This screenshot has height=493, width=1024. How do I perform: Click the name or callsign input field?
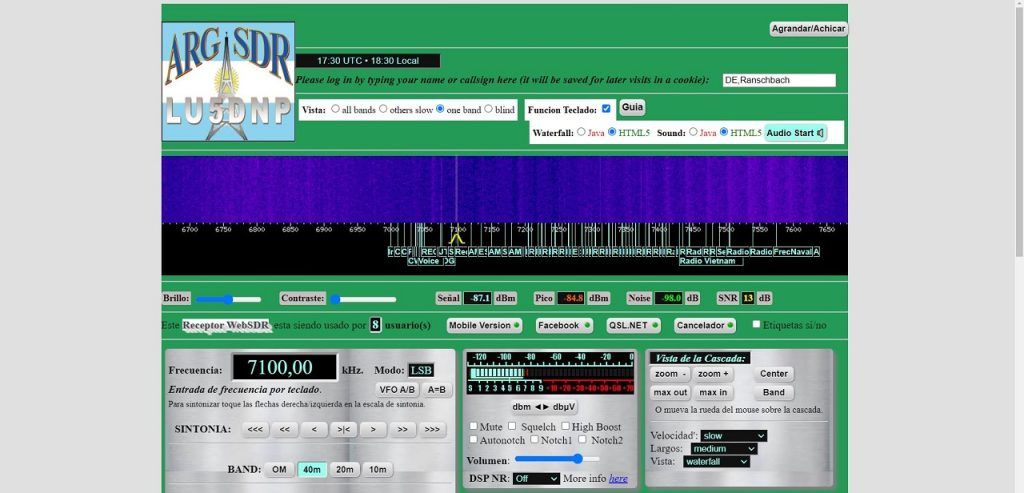(x=779, y=80)
